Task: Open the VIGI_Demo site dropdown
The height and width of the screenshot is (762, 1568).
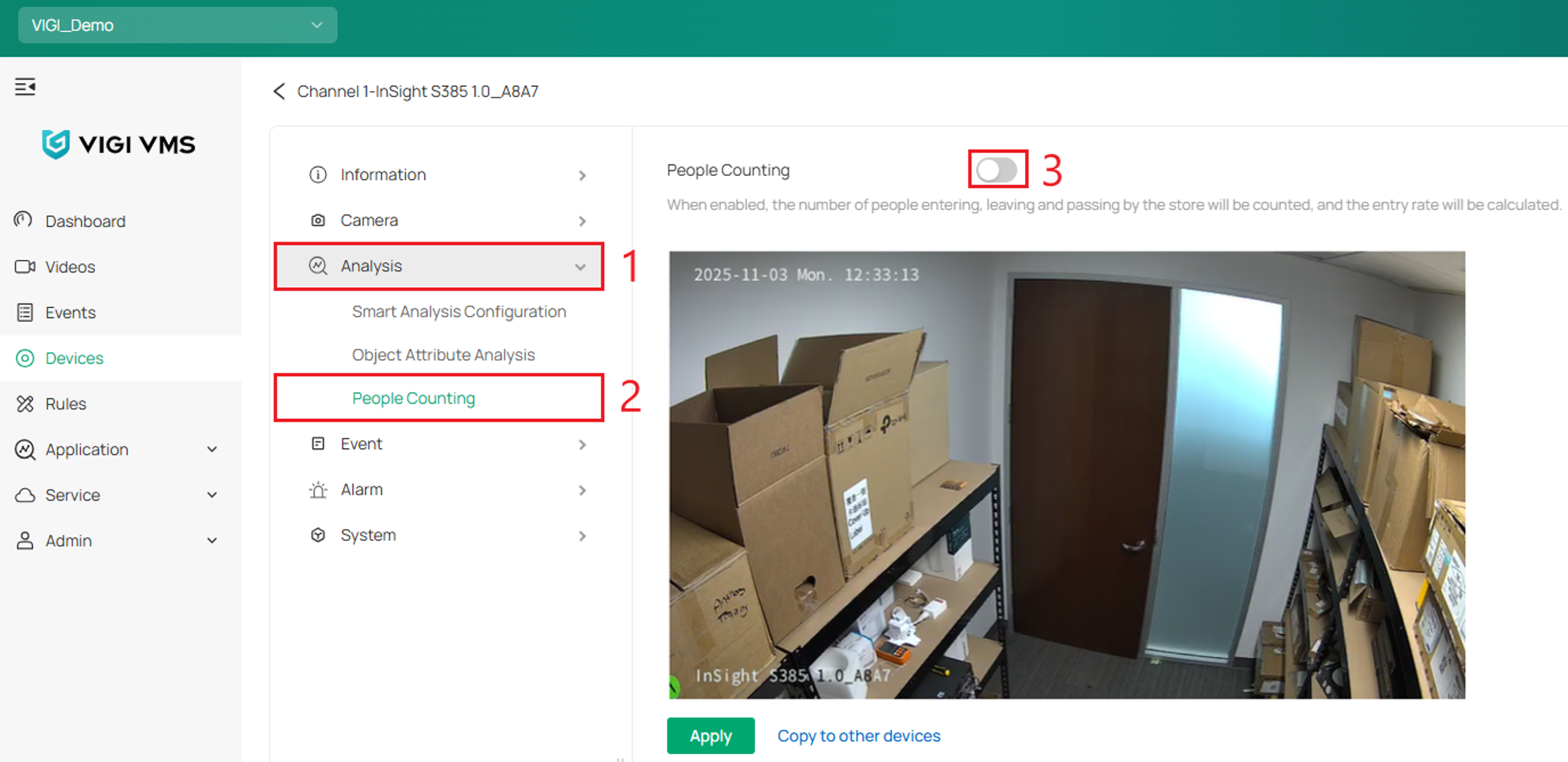Action: point(177,26)
